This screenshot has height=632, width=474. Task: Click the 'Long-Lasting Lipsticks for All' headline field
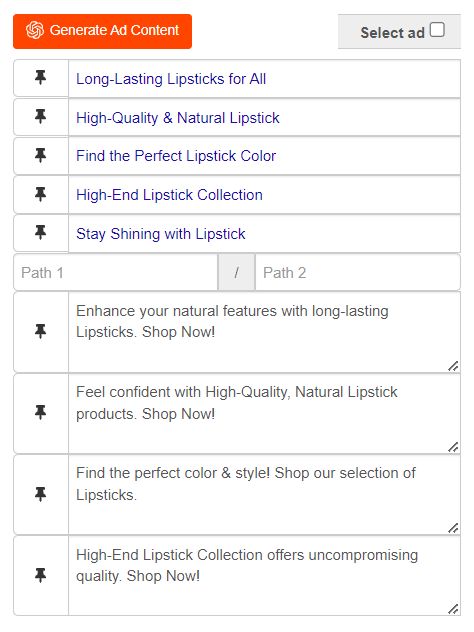pos(264,79)
